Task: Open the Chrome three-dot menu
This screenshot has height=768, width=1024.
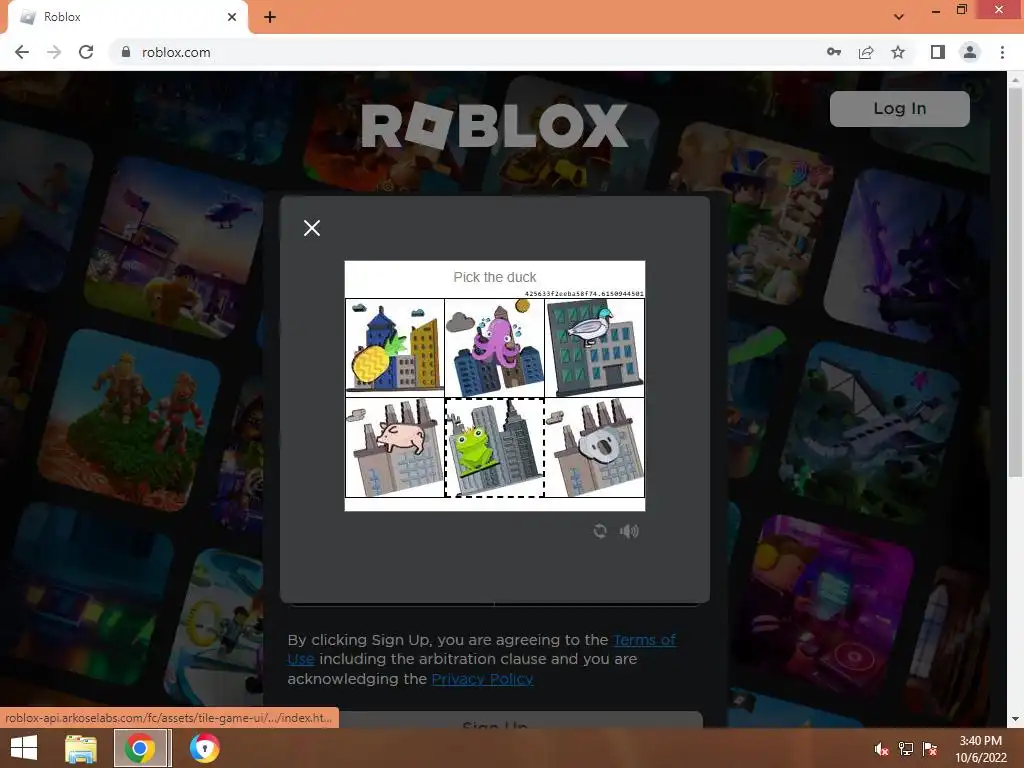Action: click(x=1002, y=52)
